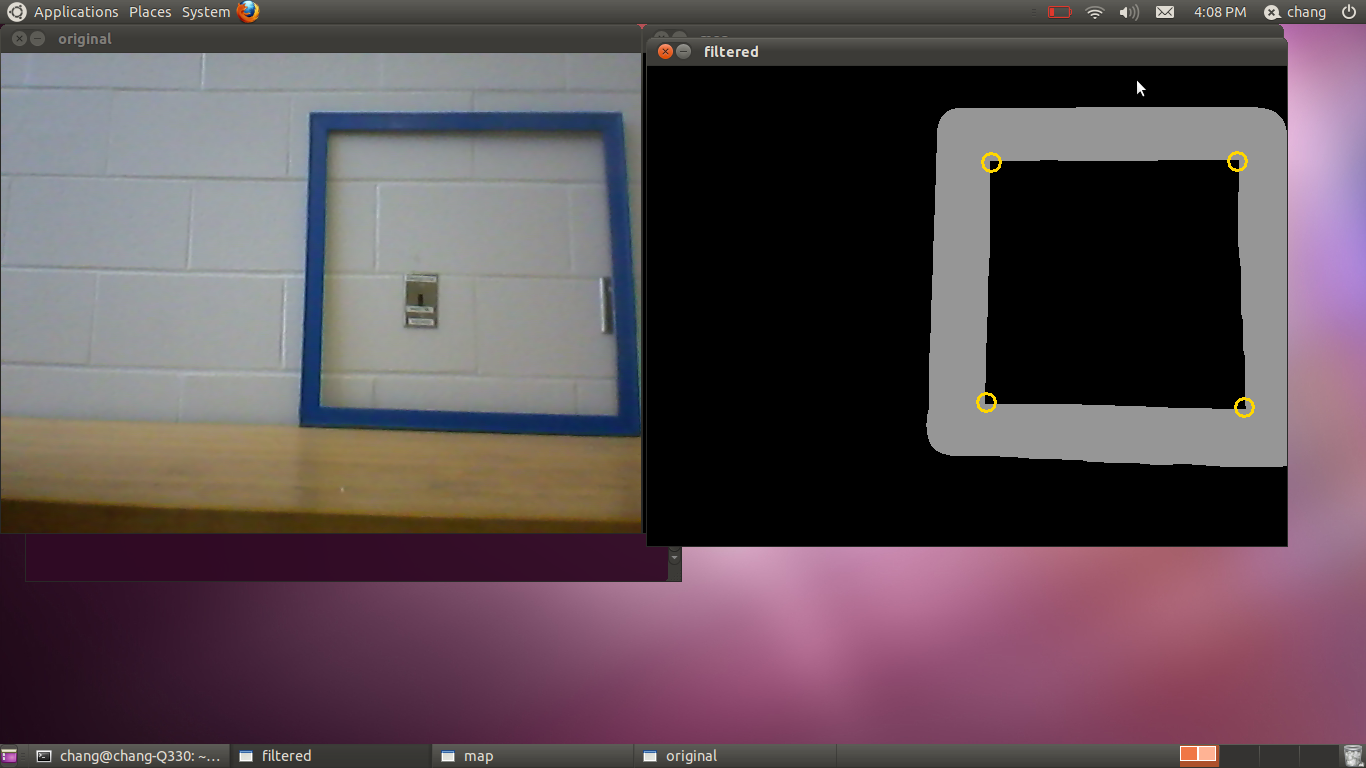Expand the chang user menu
The image size is (1366, 768).
1296,12
